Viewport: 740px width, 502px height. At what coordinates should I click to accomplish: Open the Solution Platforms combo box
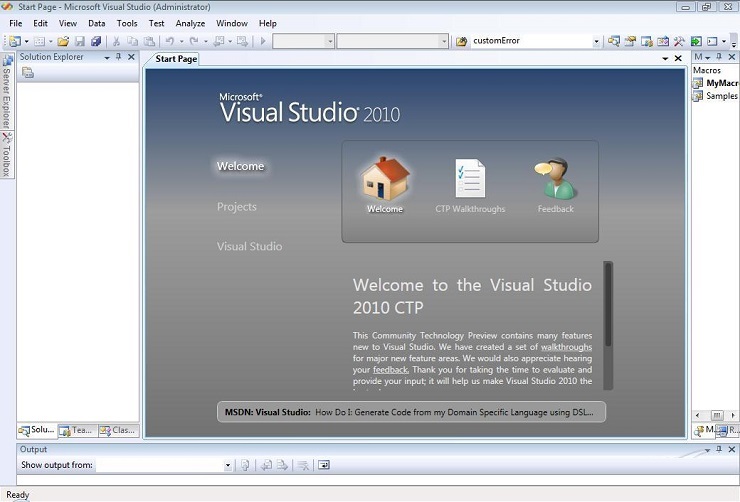392,42
